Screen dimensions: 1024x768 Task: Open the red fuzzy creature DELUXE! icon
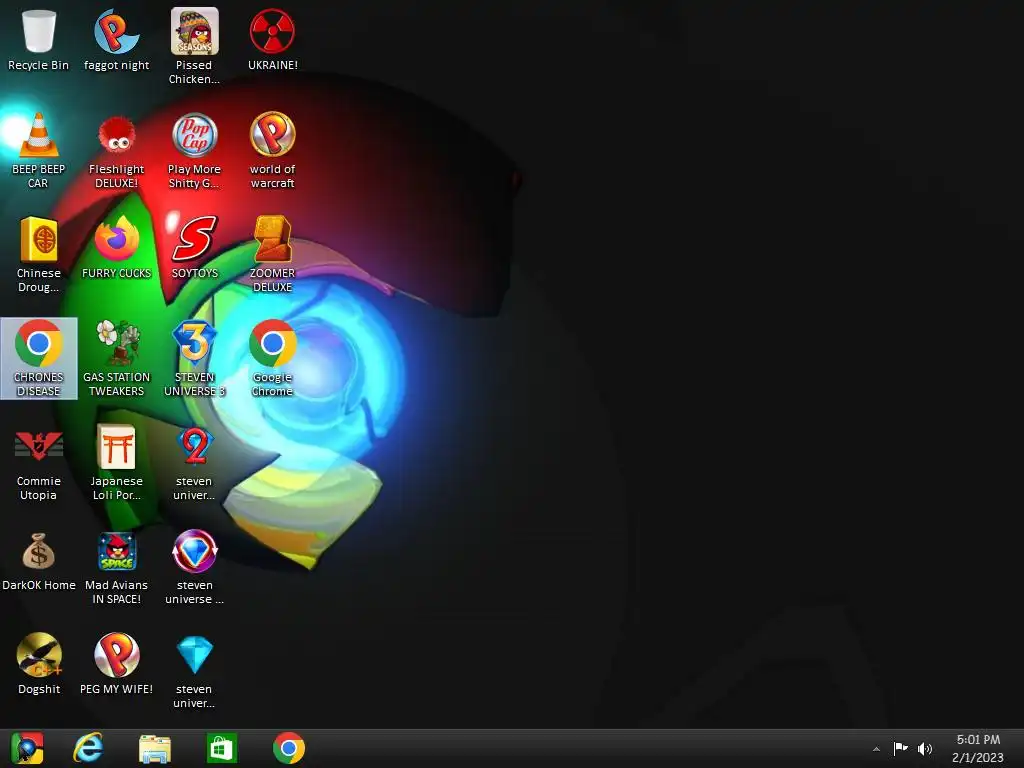(x=116, y=135)
